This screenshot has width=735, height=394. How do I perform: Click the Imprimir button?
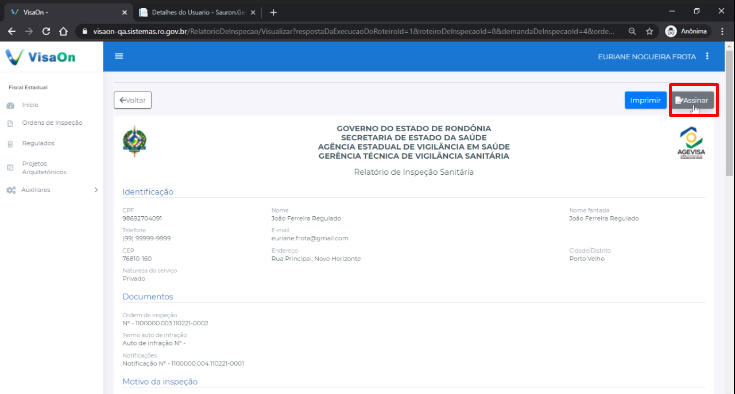tap(645, 100)
